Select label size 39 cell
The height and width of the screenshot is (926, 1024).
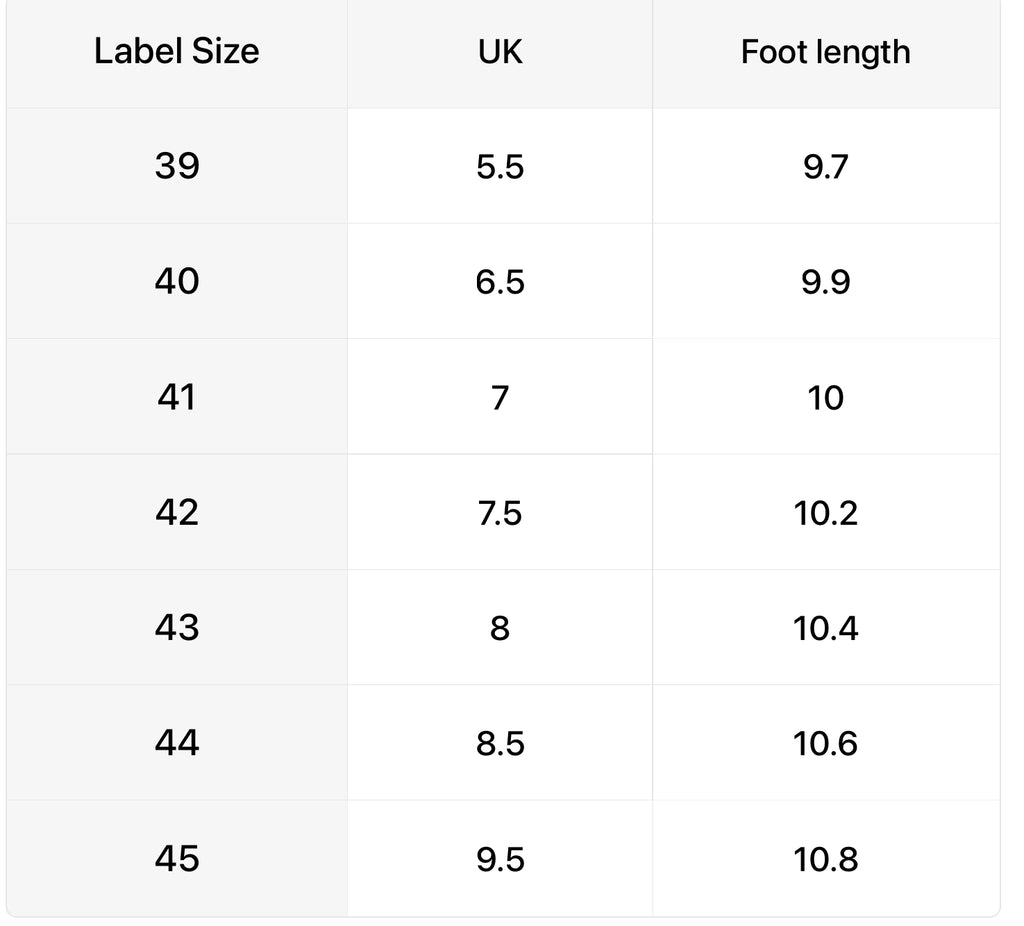click(x=177, y=166)
